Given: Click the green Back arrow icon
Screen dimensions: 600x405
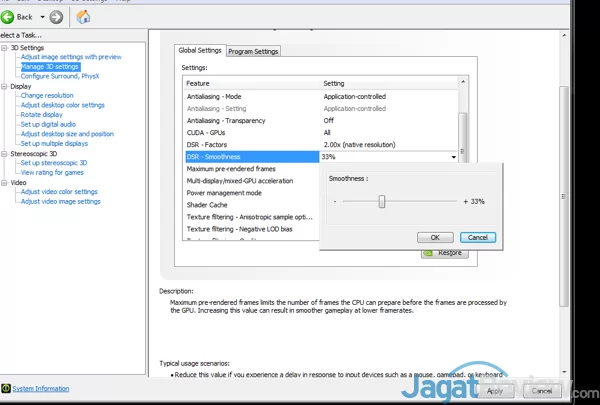Looking at the screenshot, I should 9,17.
